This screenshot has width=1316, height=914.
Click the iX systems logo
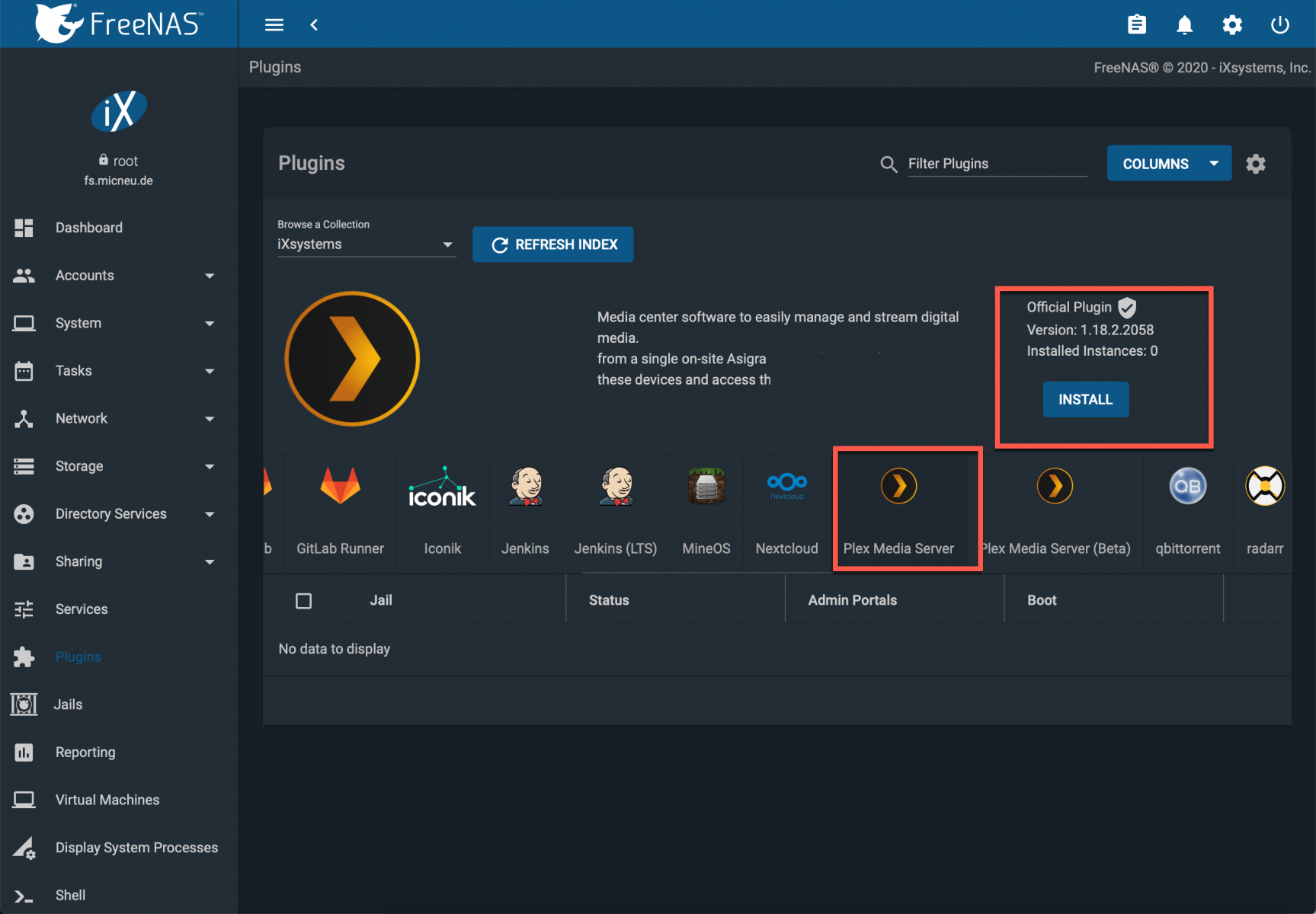[119, 111]
